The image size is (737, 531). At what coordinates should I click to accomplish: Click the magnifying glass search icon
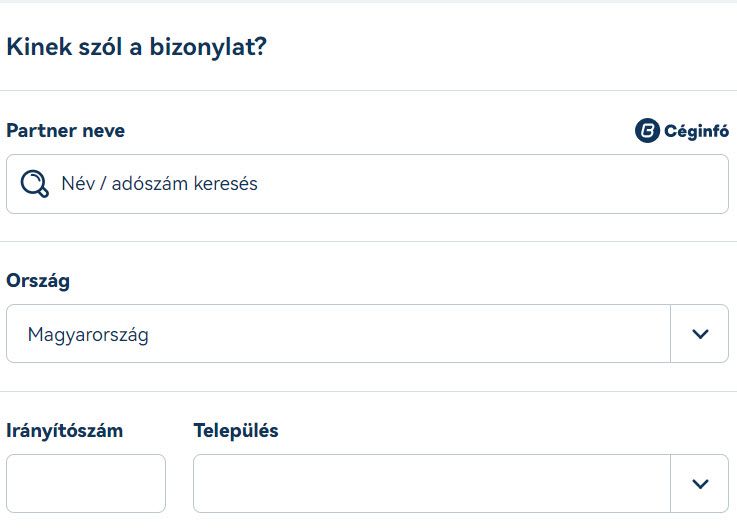(x=34, y=184)
